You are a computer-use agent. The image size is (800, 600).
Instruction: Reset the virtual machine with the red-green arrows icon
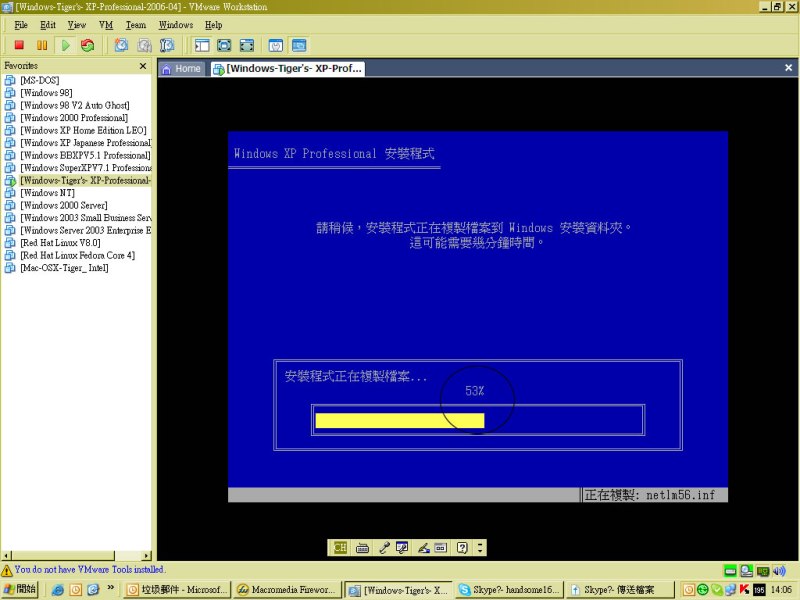(88, 45)
